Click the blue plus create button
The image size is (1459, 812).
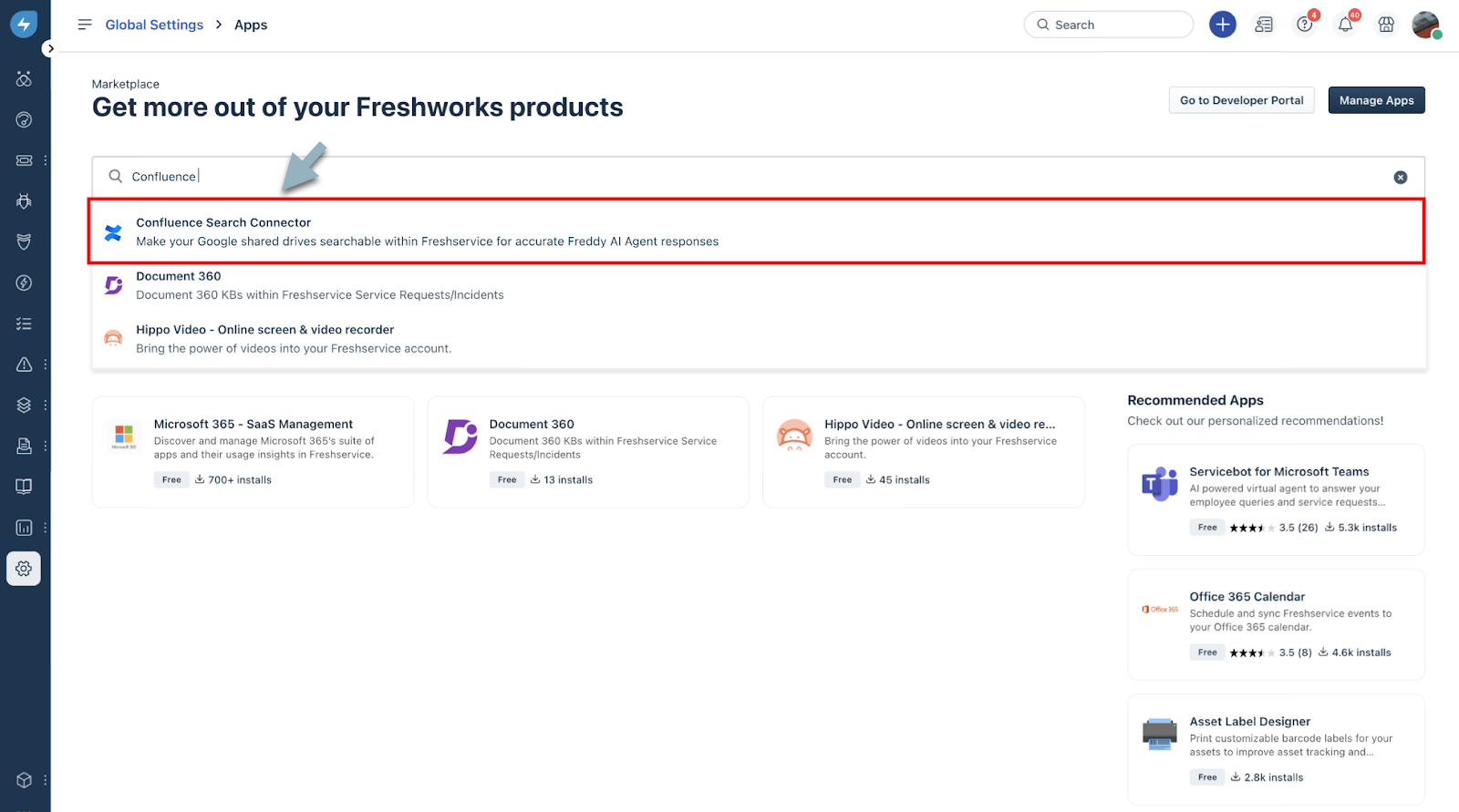click(x=1222, y=25)
